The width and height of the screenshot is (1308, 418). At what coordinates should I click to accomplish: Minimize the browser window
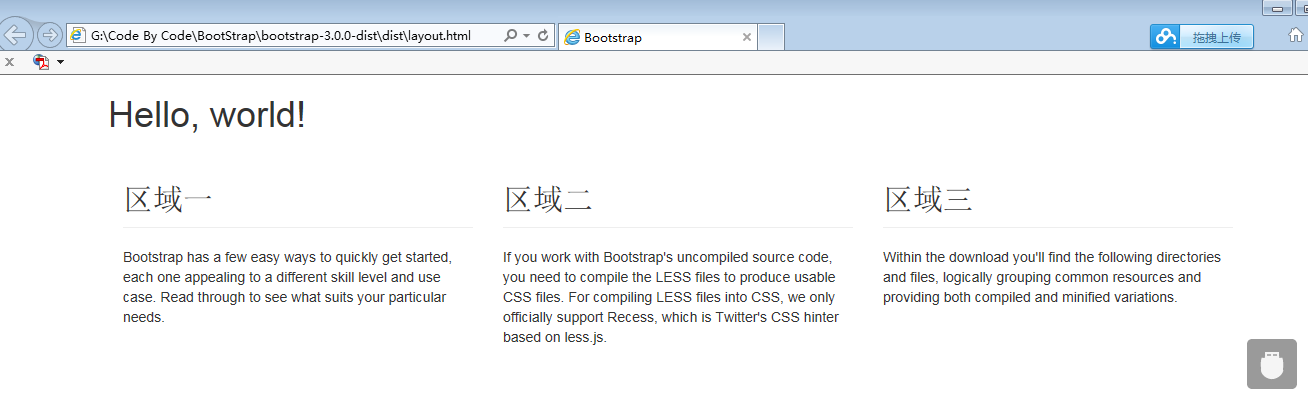click(1277, 8)
